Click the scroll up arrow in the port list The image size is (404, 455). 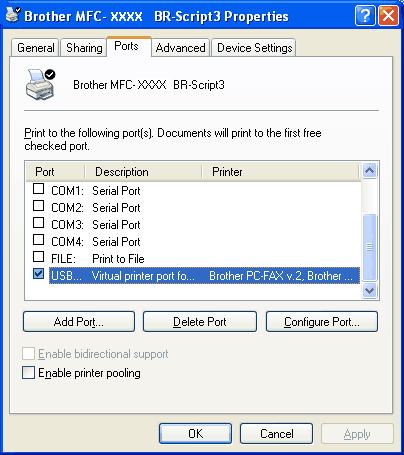pos(369,171)
